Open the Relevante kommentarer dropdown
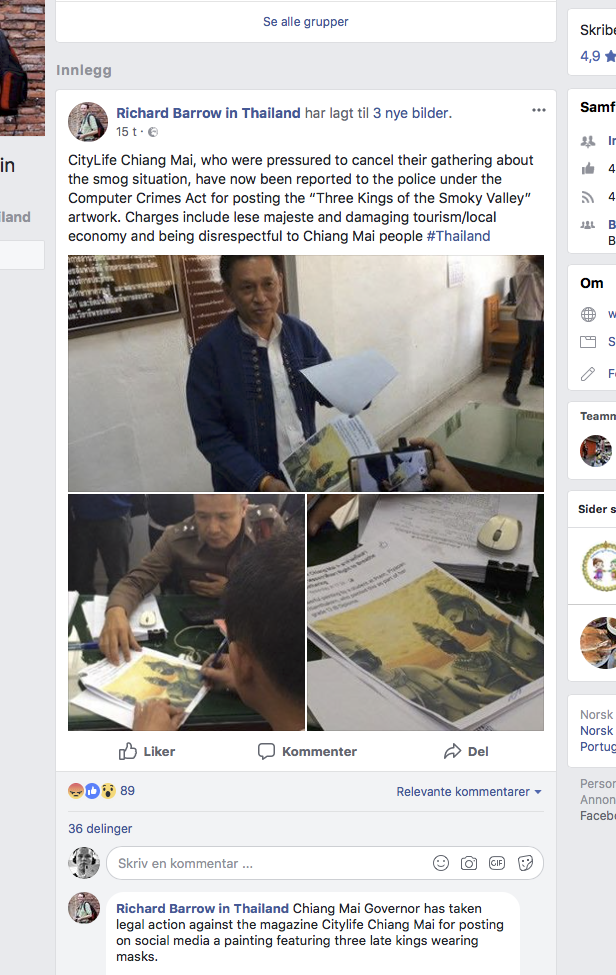The width and height of the screenshot is (616, 975). (469, 792)
